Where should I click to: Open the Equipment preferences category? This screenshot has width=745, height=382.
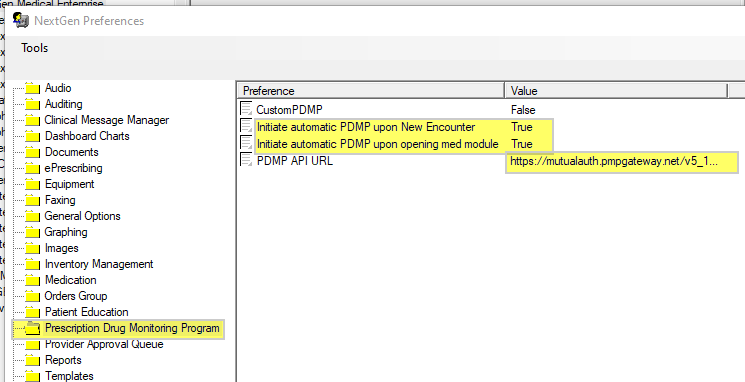(x=70, y=184)
